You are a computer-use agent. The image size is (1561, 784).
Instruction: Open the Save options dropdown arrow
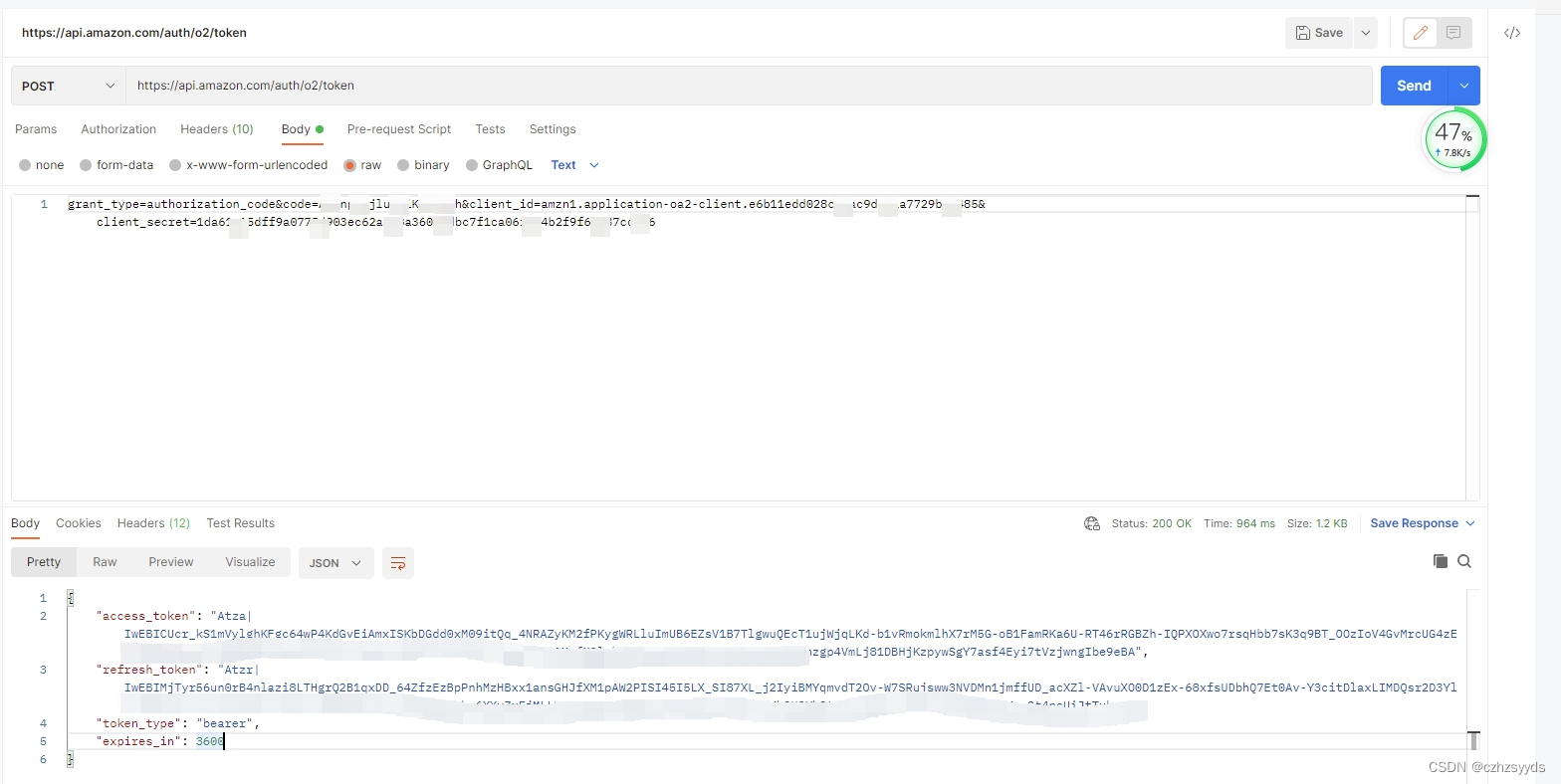click(x=1366, y=33)
